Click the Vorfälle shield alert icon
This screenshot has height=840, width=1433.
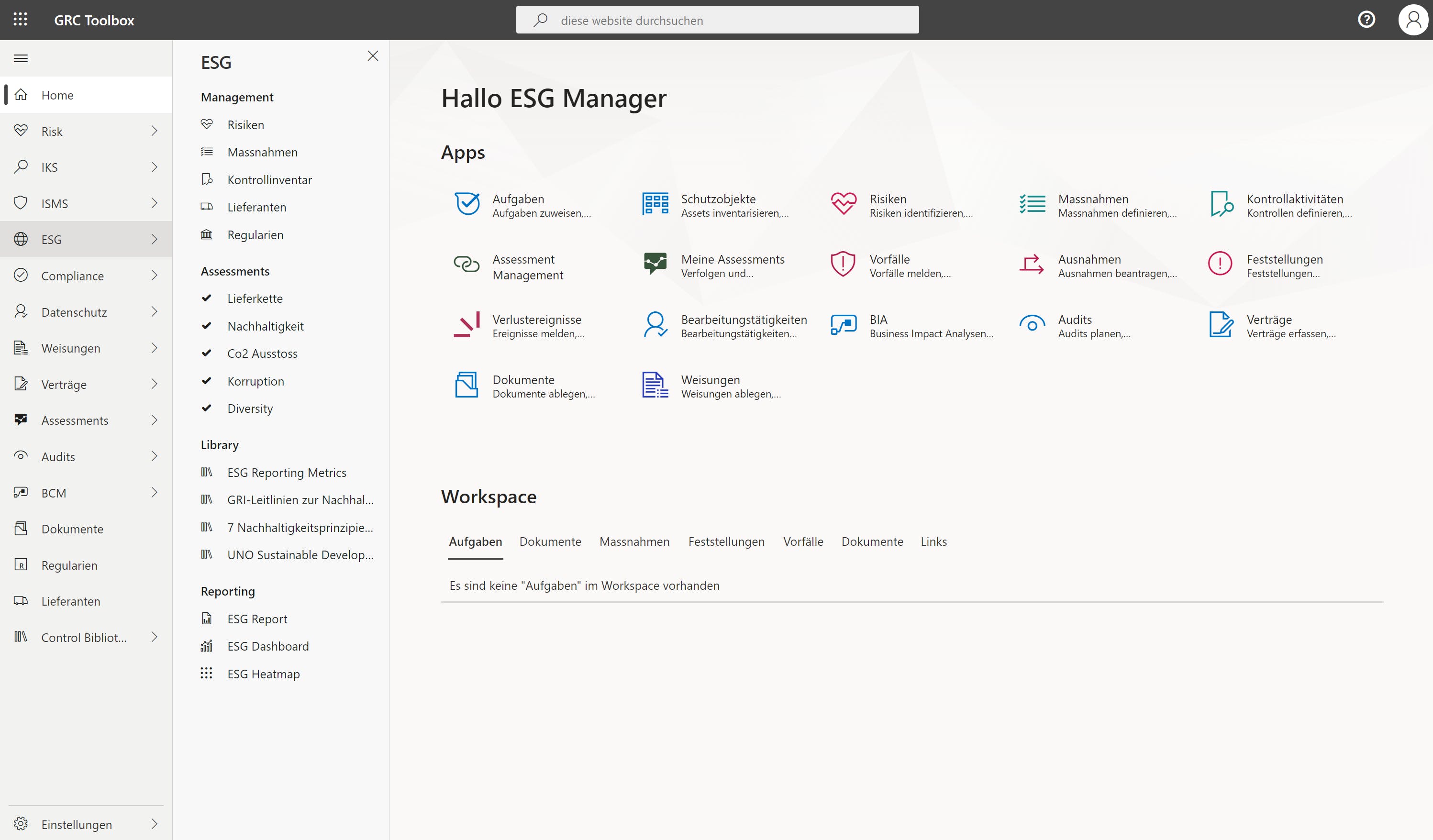(843, 264)
